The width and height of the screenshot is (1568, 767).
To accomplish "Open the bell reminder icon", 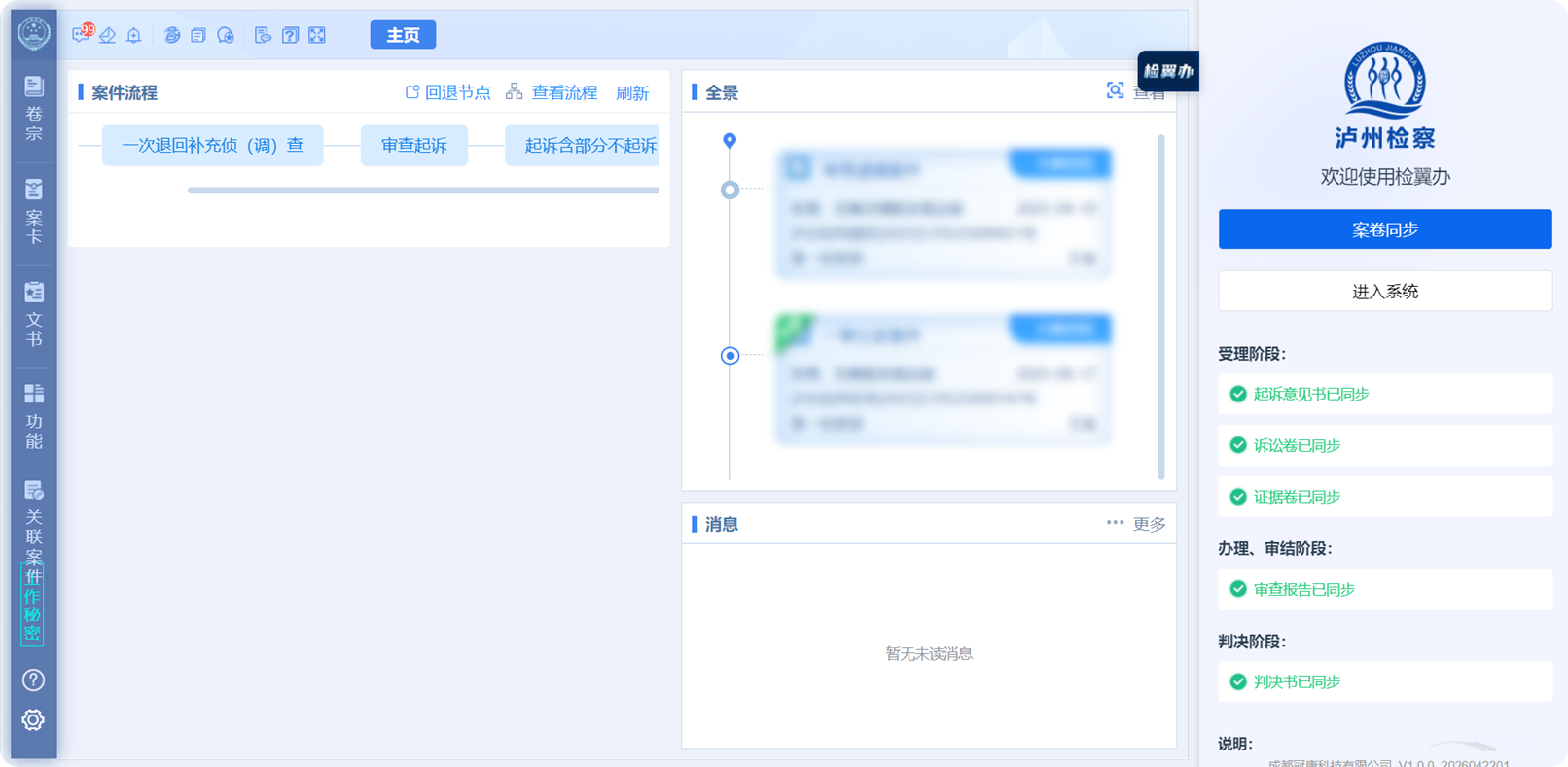I will pyautogui.click(x=134, y=36).
